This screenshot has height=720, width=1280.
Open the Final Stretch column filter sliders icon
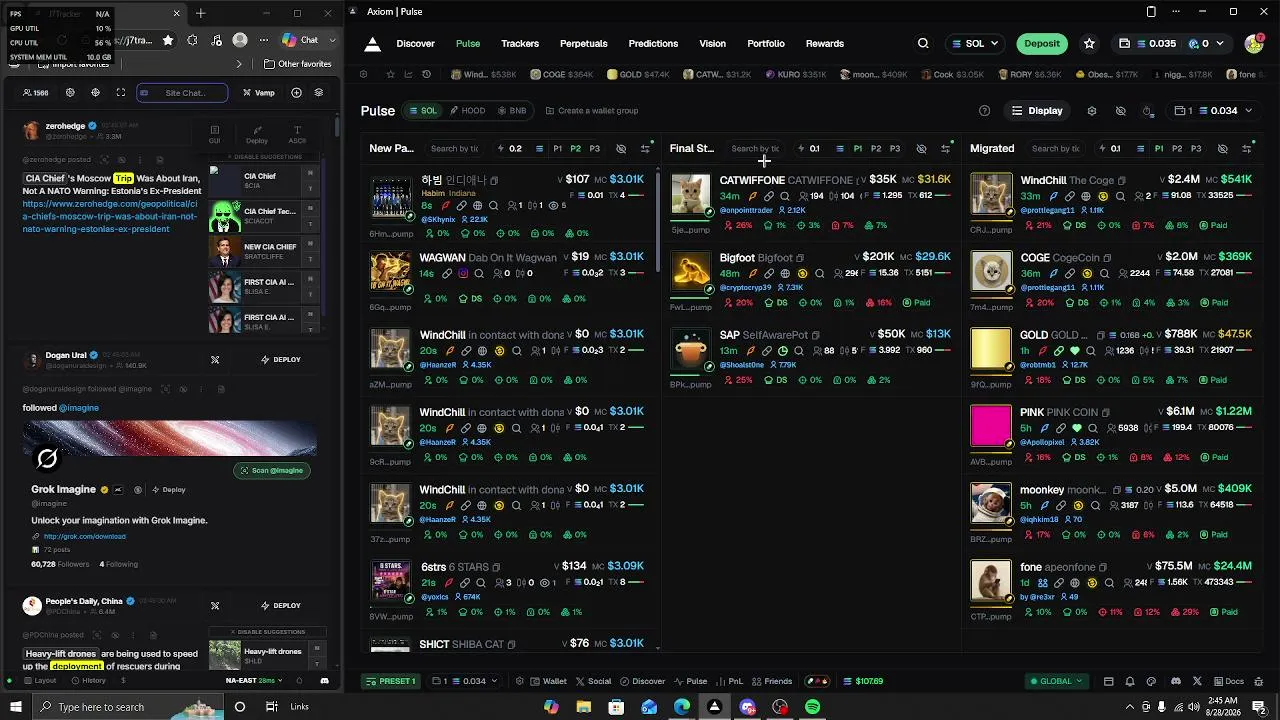coord(945,149)
